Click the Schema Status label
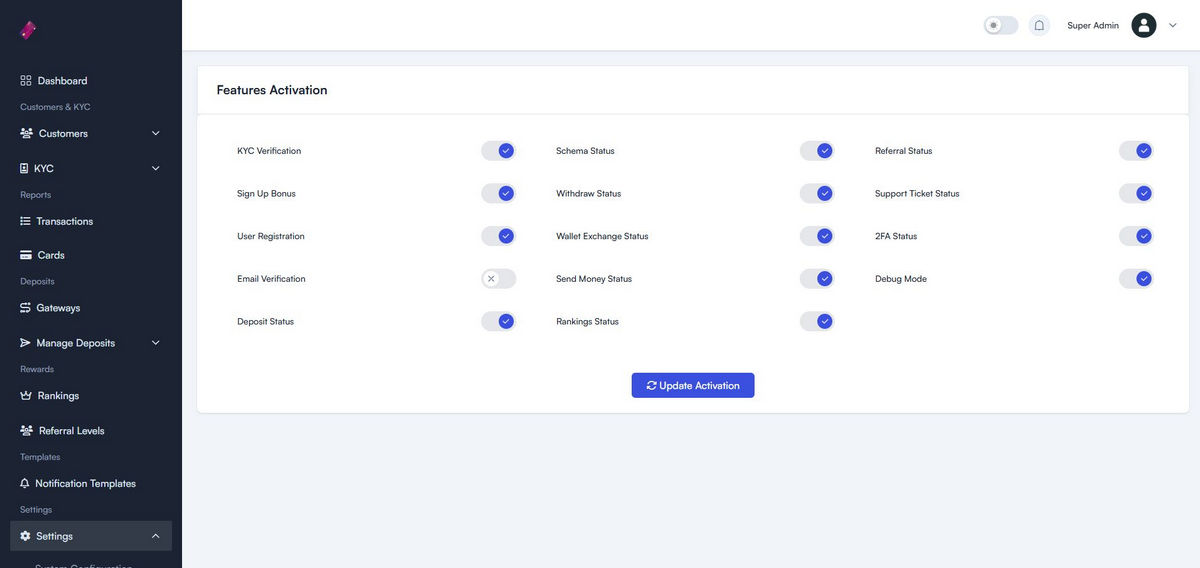Viewport: 1200px width, 568px height. tap(585, 151)
